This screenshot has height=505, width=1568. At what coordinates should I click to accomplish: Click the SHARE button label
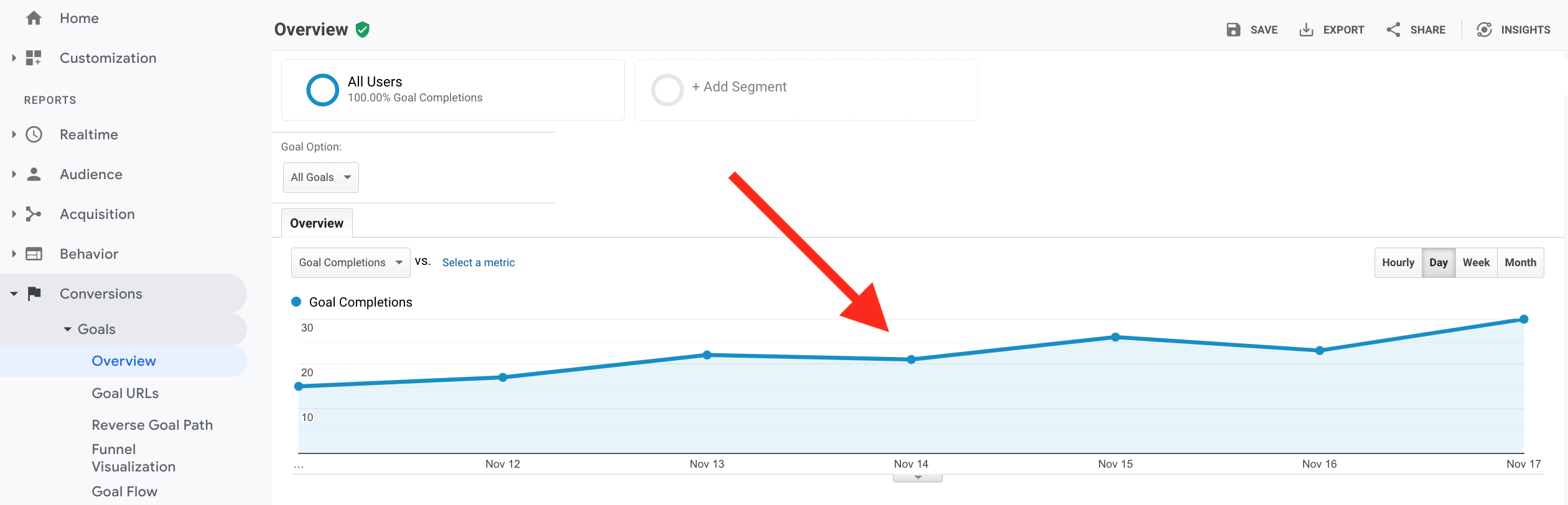click(x=1427, y=30)
